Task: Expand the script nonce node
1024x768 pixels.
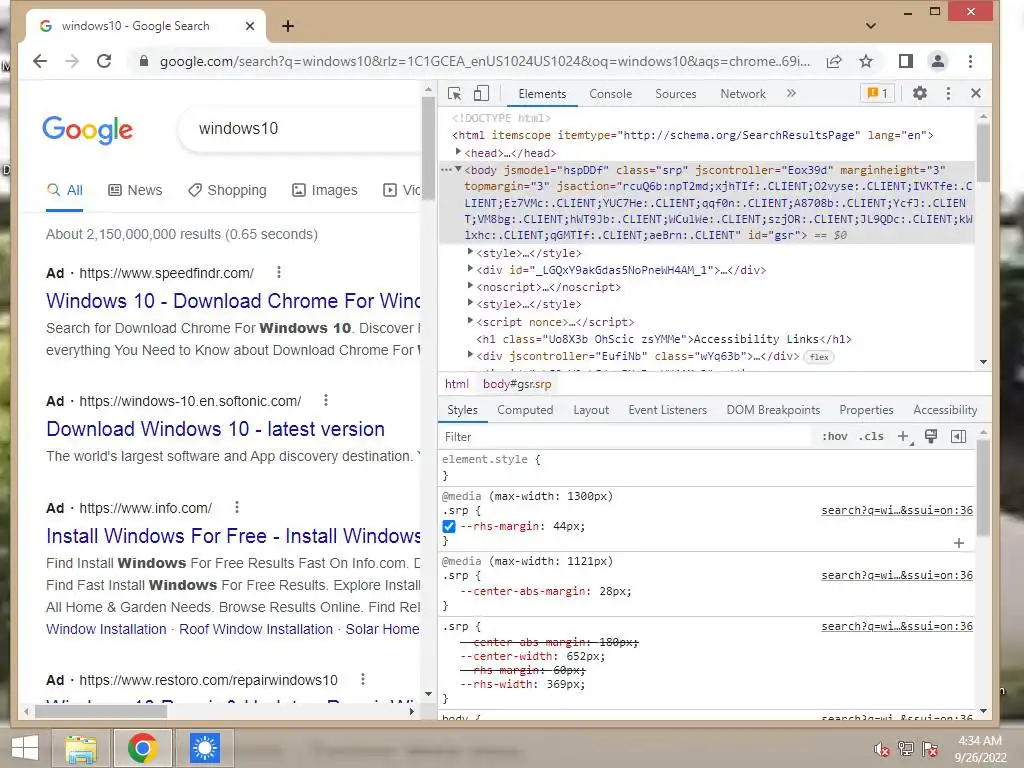Action: click(x=470, y=321)
